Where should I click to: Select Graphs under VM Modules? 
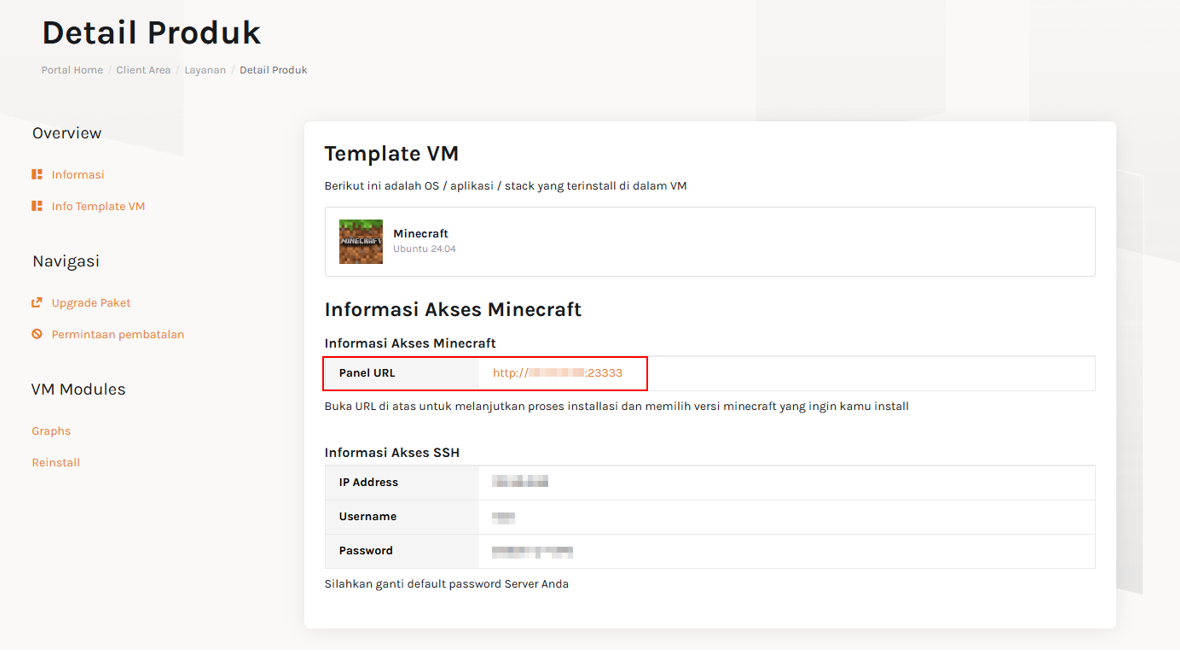click(x=51, y=431)
